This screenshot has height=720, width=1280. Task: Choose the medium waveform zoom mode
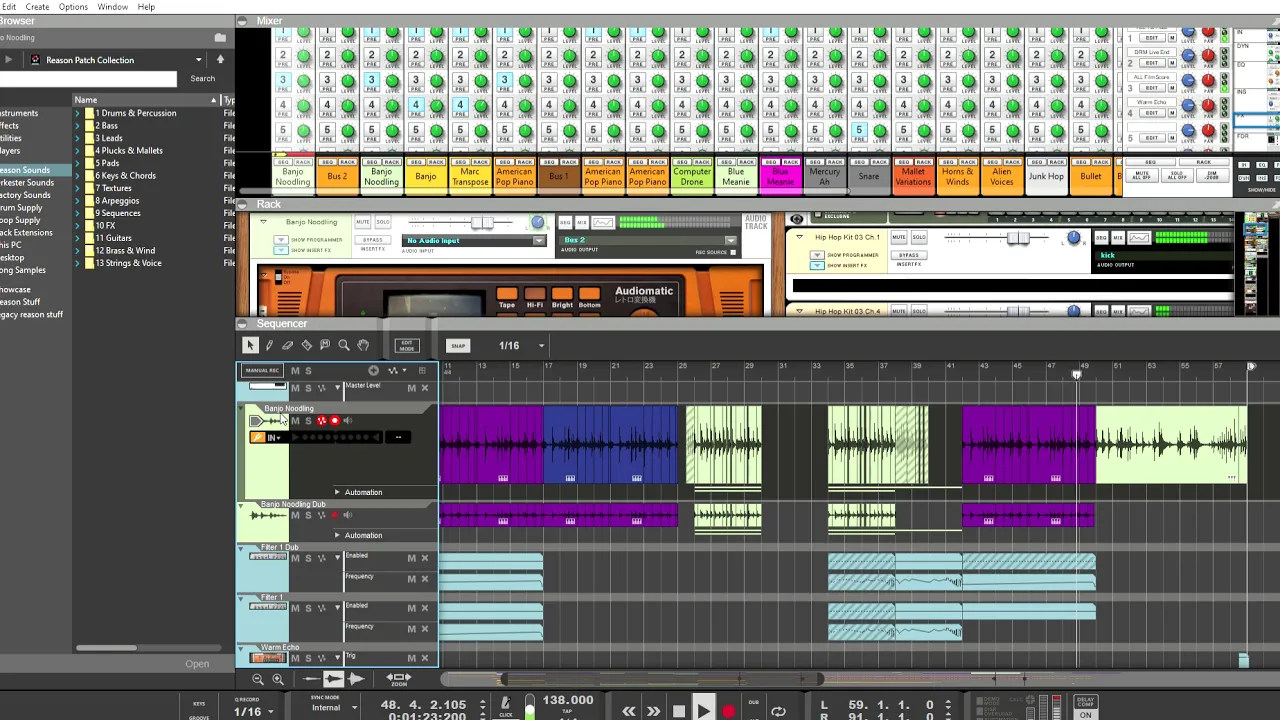coord(333,679)
